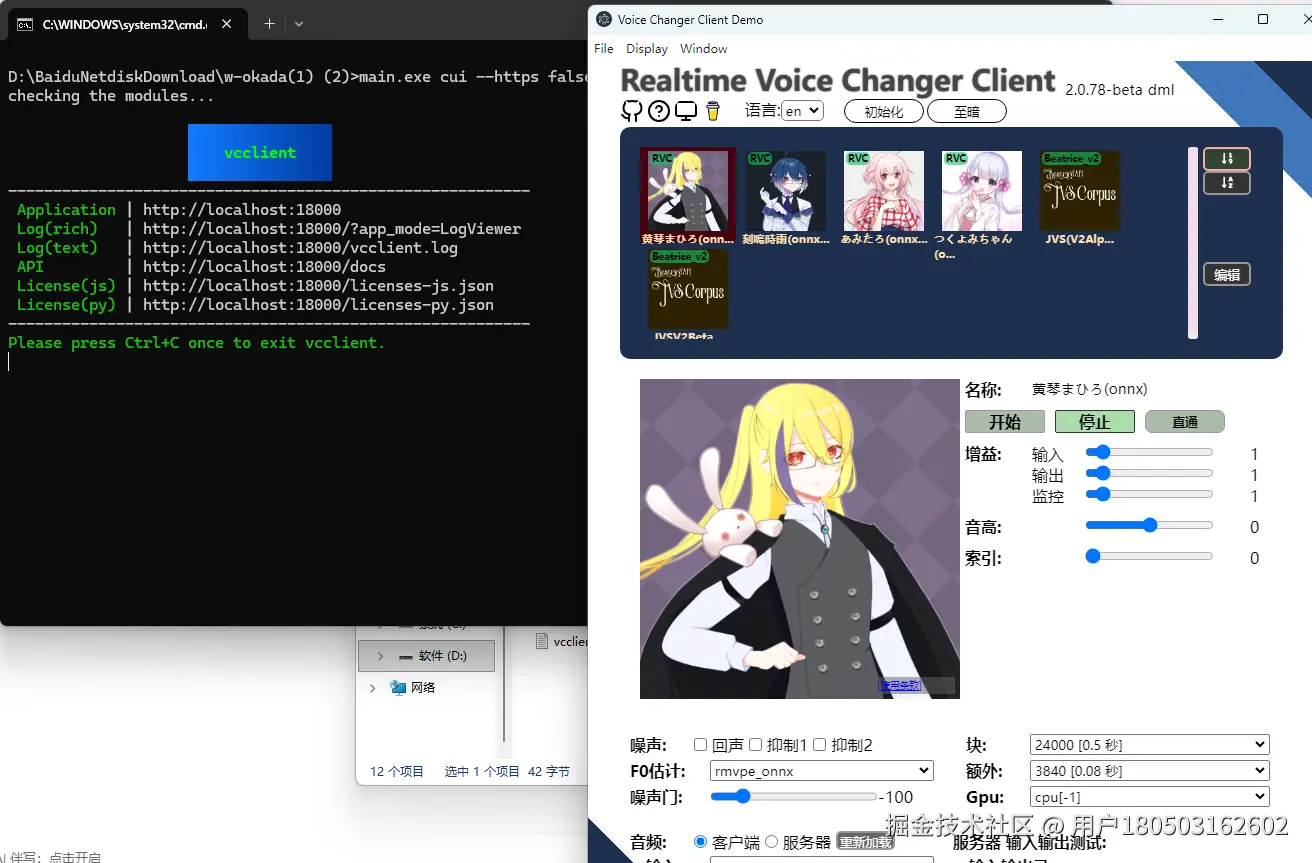Viewport: 1312px width, 863px height.
Task: Click the vcclient.log URL in terminal
Action: [300, 247]
